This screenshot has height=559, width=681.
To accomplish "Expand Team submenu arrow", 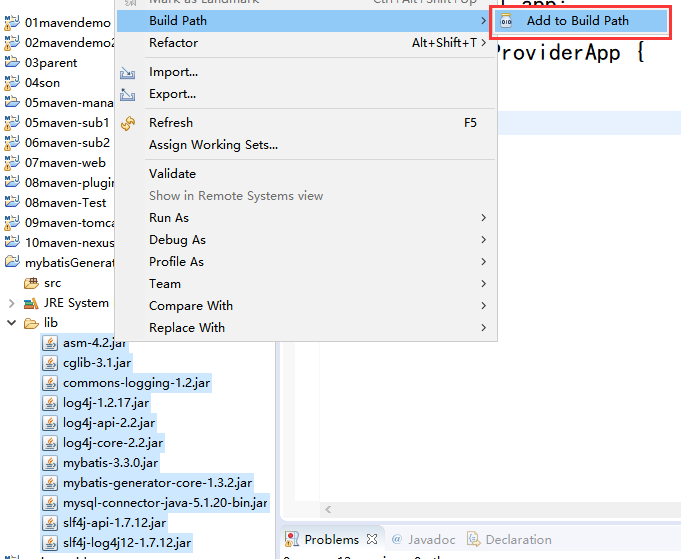I will coord(483,284).
